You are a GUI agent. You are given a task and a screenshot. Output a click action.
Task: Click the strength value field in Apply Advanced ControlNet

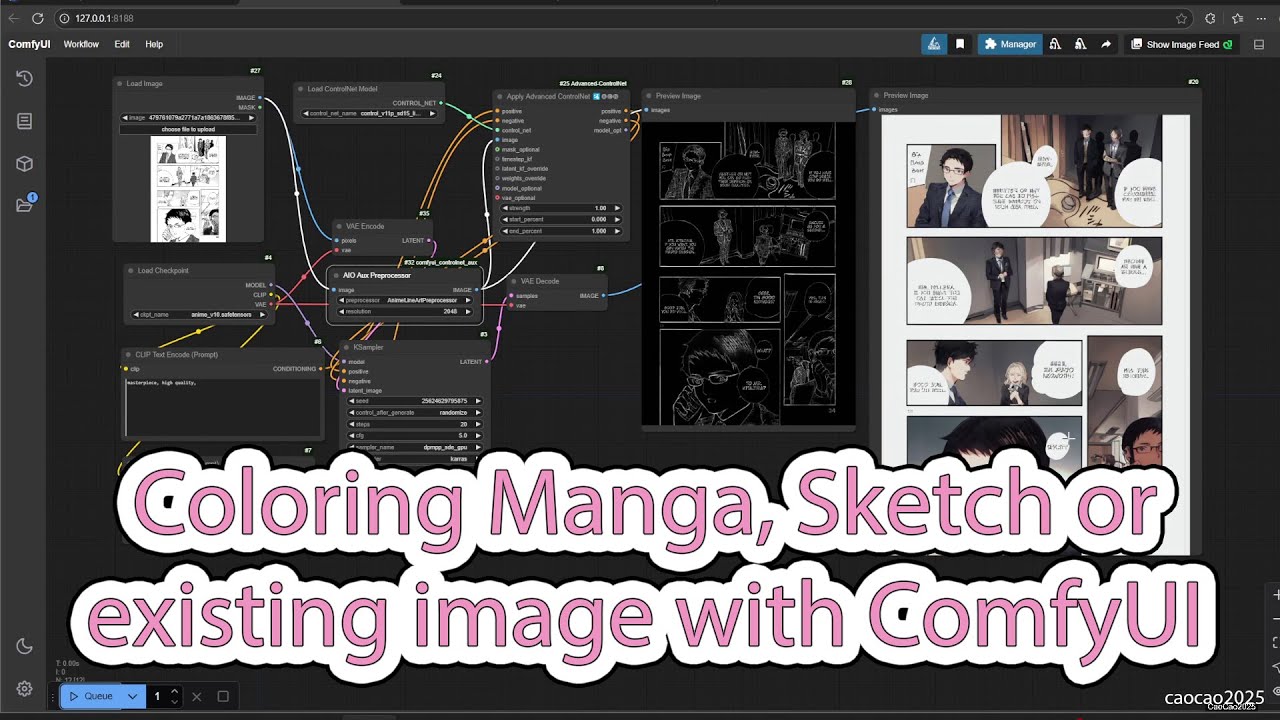560,208
